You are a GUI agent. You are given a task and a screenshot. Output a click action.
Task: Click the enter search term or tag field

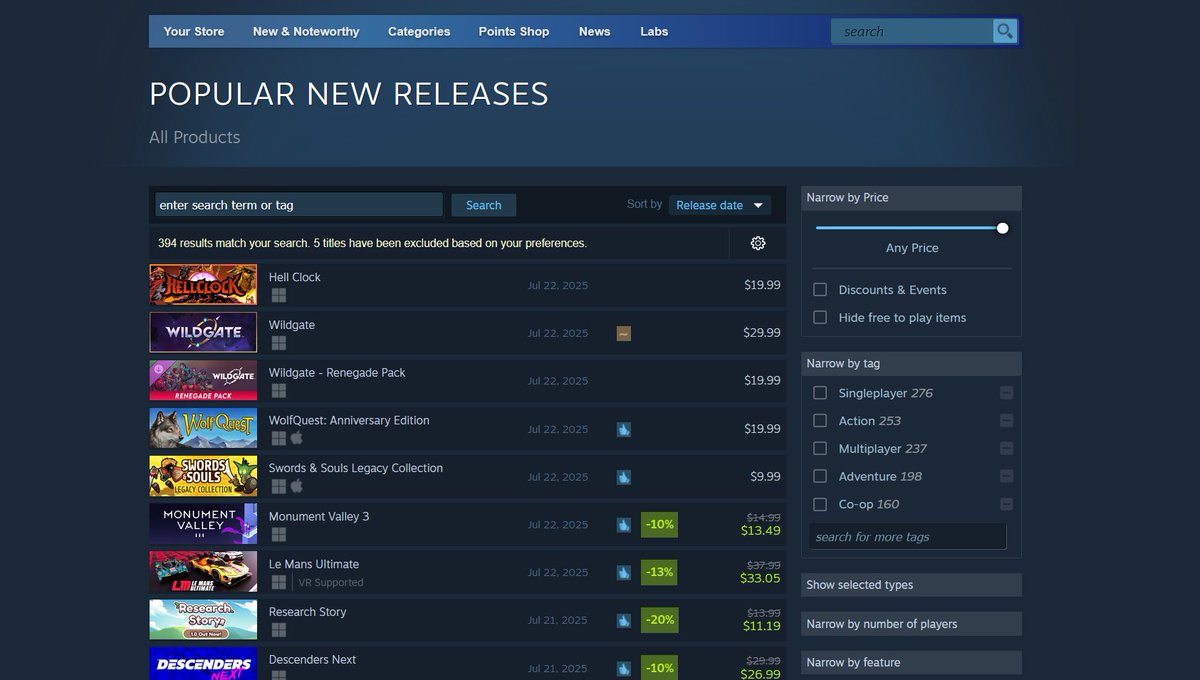point(298,205)
